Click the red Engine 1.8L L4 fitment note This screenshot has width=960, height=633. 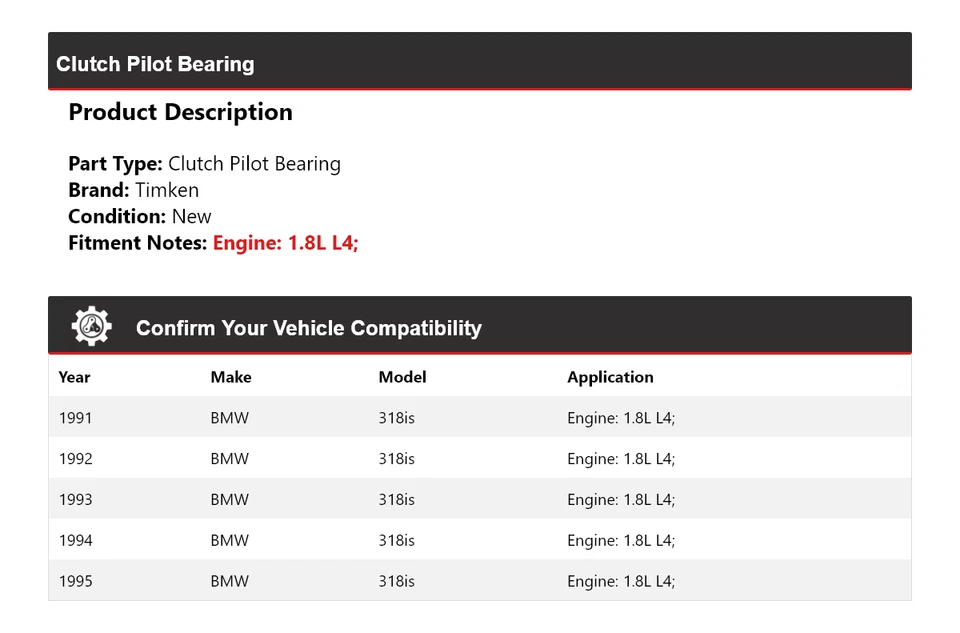(x=285, y=243)
